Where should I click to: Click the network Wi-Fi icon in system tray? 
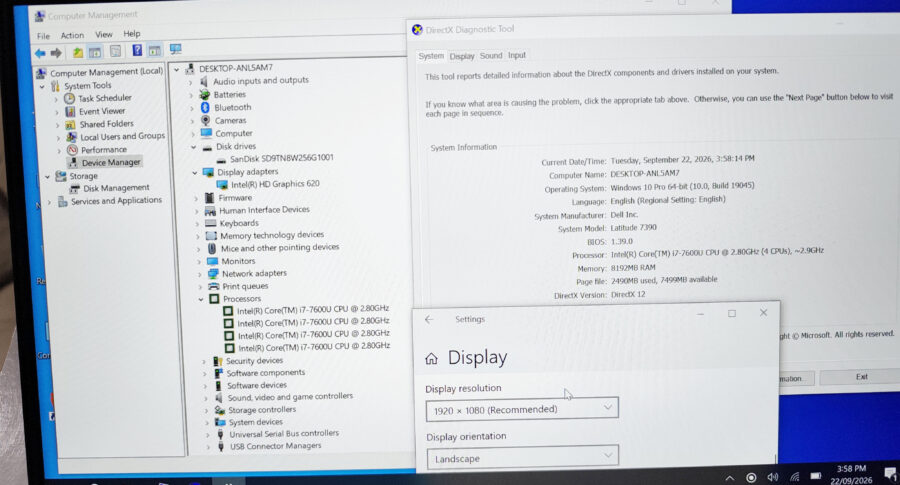click(794, 477)
